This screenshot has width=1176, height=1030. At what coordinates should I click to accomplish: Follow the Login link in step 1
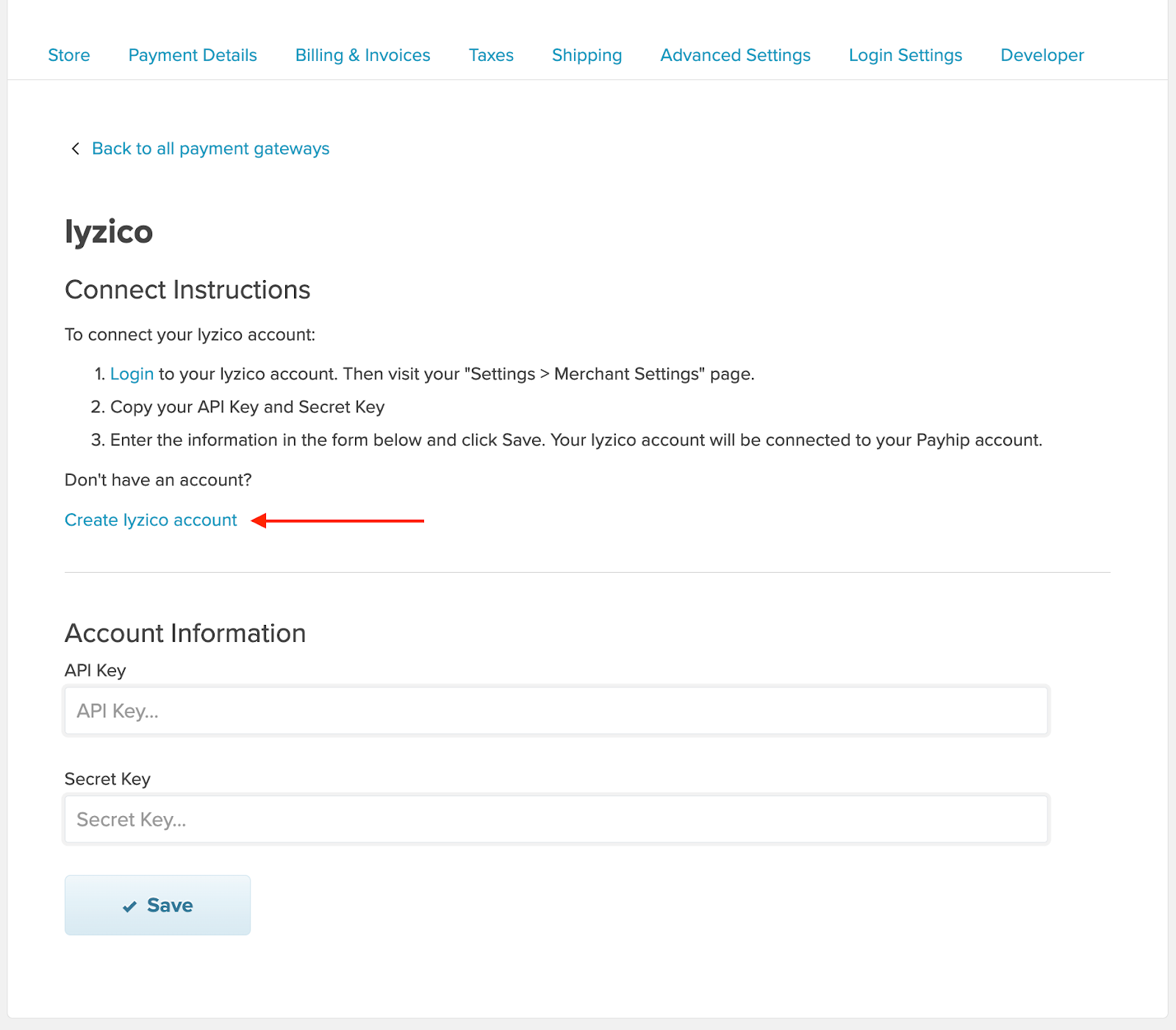click(132, 374)
